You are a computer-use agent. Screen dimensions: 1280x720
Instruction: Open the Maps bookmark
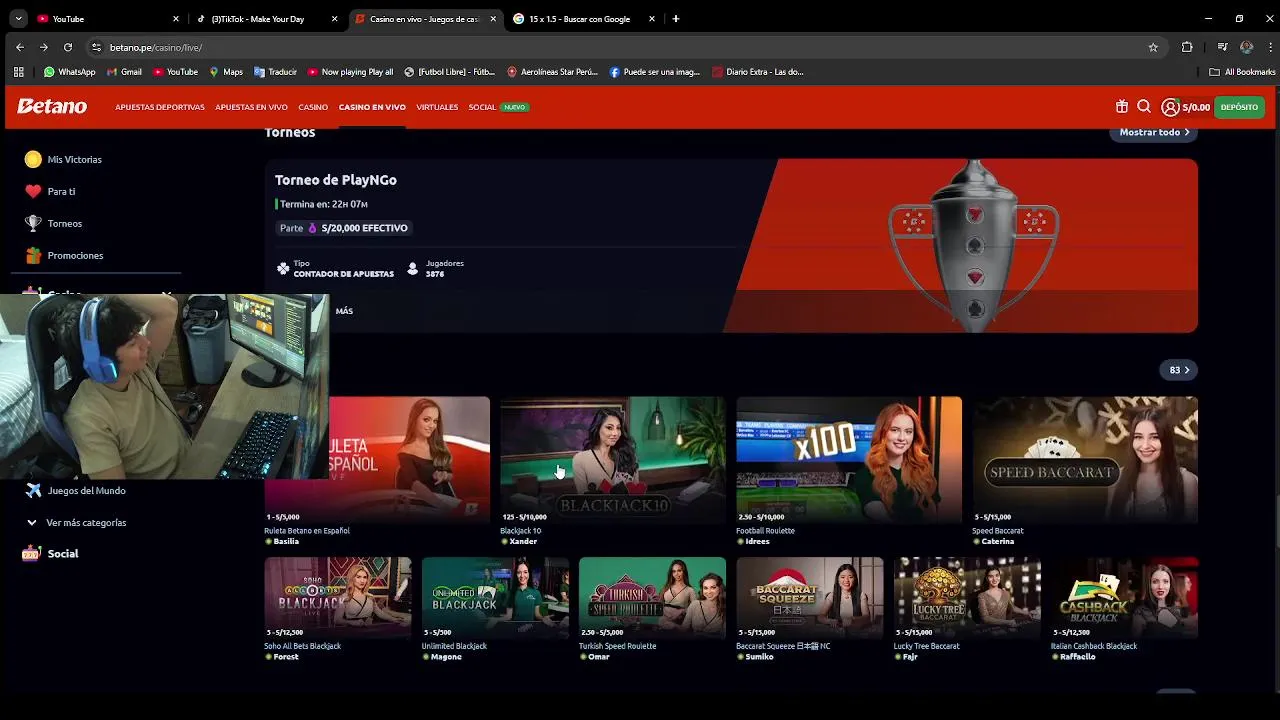tap(226, 72)
